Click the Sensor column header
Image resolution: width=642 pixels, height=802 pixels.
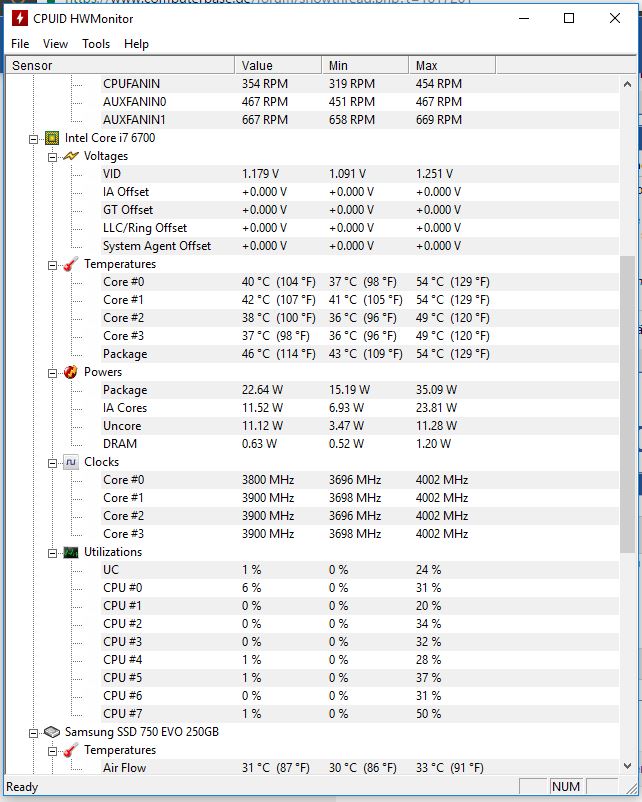[120, 65]
